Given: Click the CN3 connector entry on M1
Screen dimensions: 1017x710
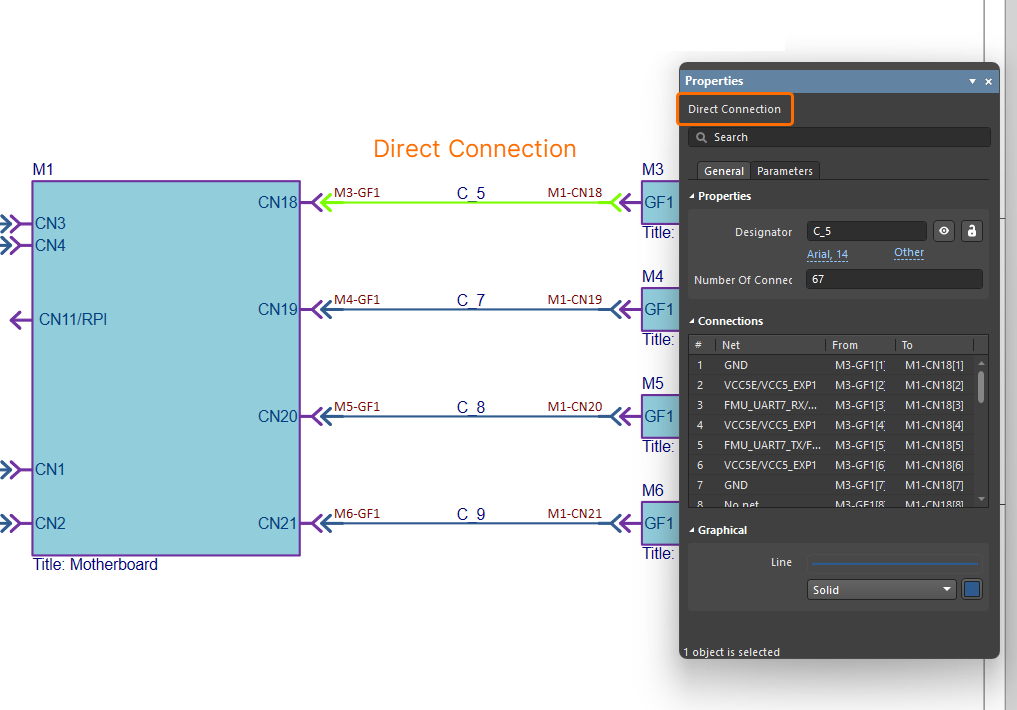Looking at the screenshot, I should 50,223.
